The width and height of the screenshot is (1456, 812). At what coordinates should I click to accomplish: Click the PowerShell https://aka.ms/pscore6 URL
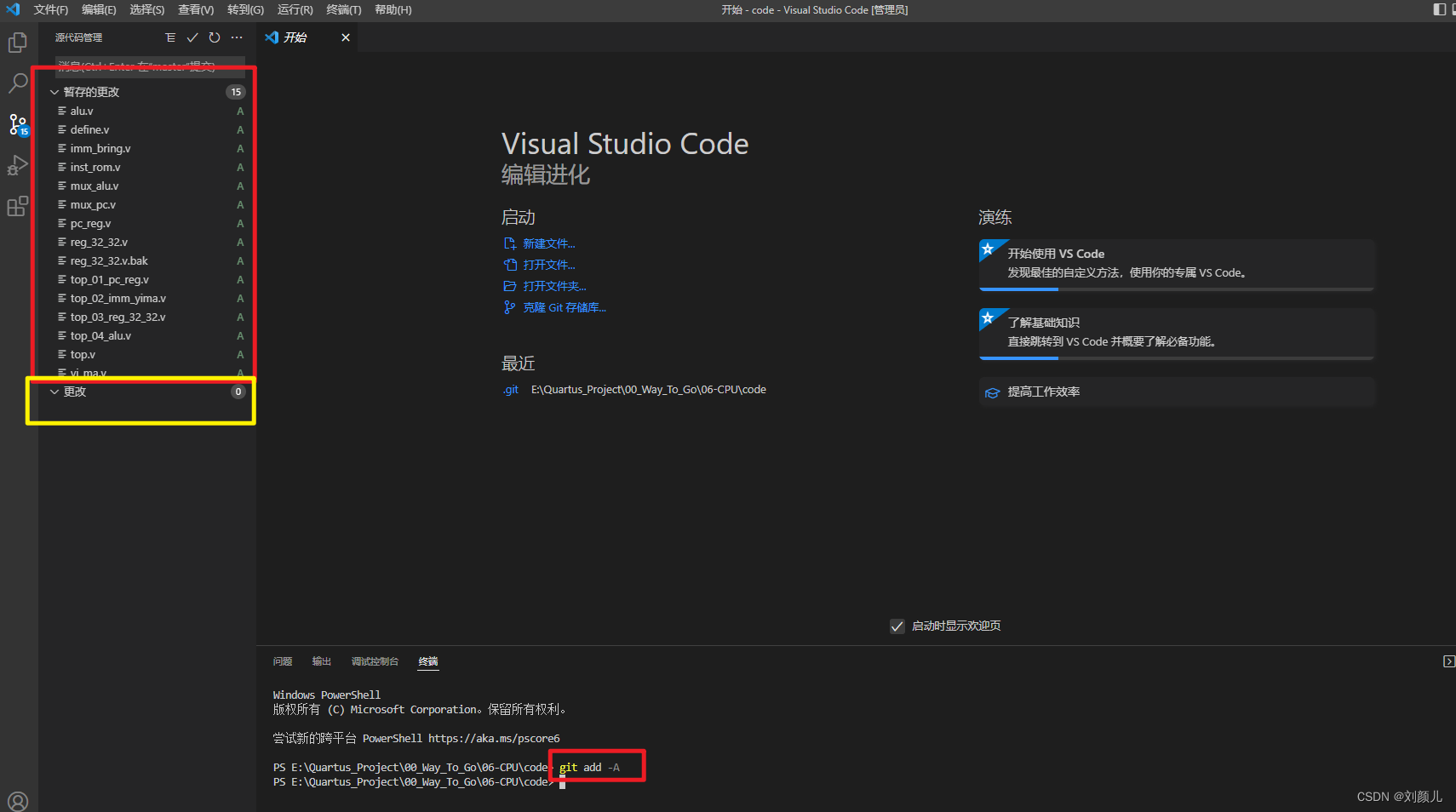point(494,739)
